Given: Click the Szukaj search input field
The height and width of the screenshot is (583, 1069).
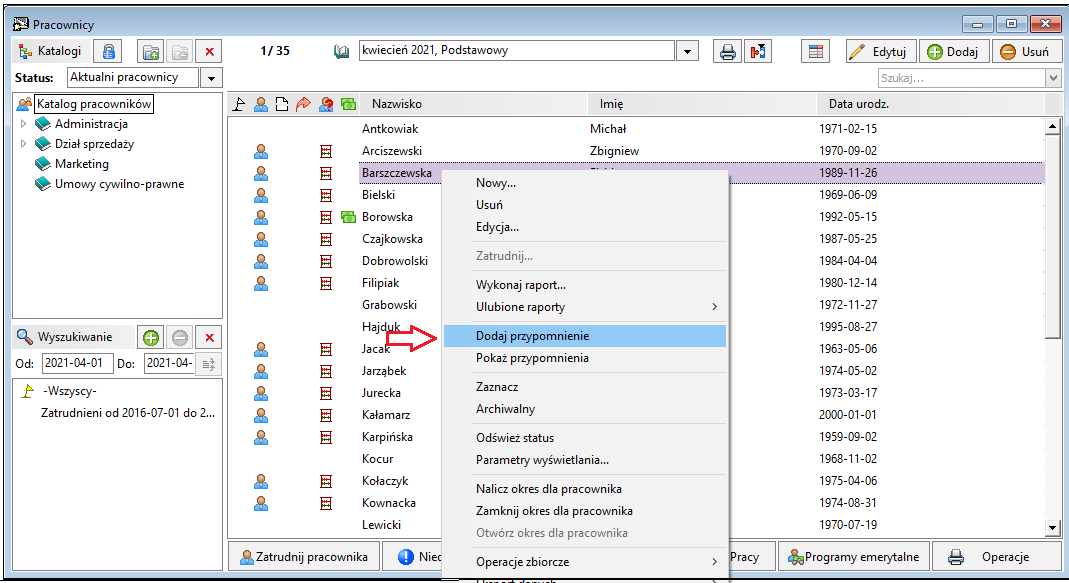Looking at the screenshot, I should 961,78.
